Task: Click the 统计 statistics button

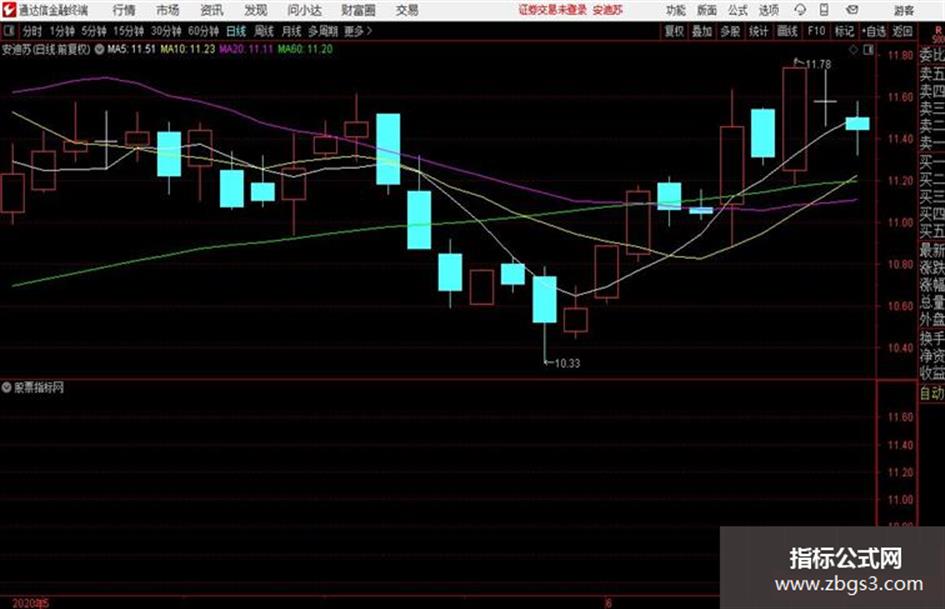Action: coord(758,31)
